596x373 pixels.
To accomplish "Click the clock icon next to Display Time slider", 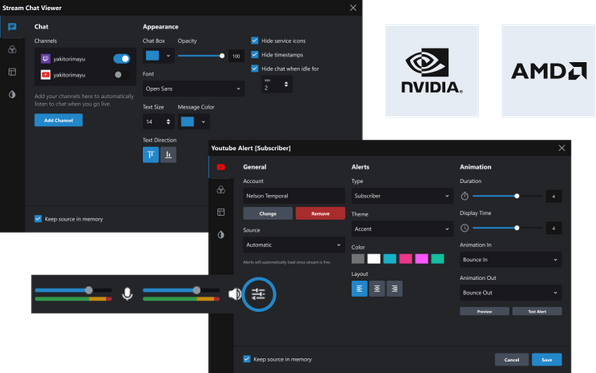I will coord(464,228).
